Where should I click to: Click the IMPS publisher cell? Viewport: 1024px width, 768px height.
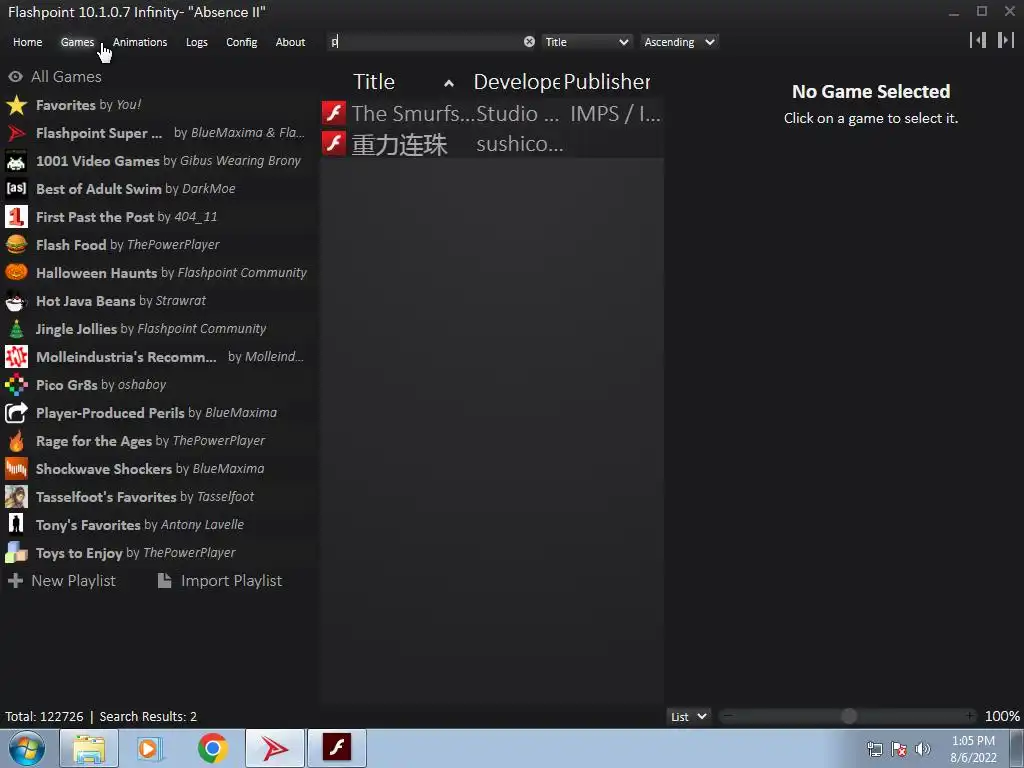[615, 113]
